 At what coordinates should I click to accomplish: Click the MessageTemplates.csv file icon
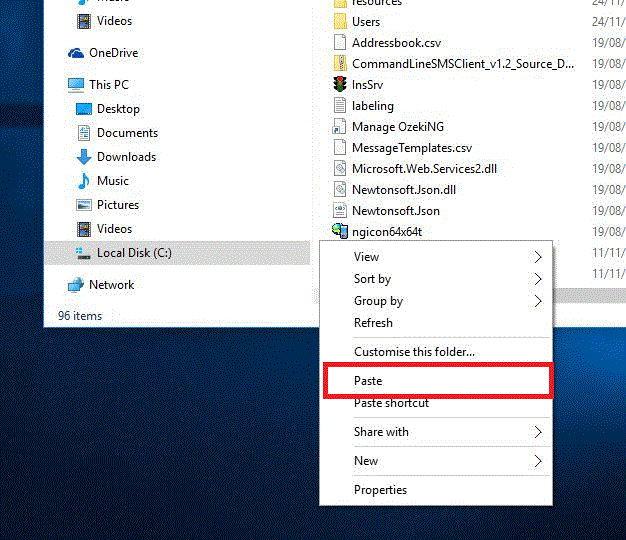[x=340, y=148]
